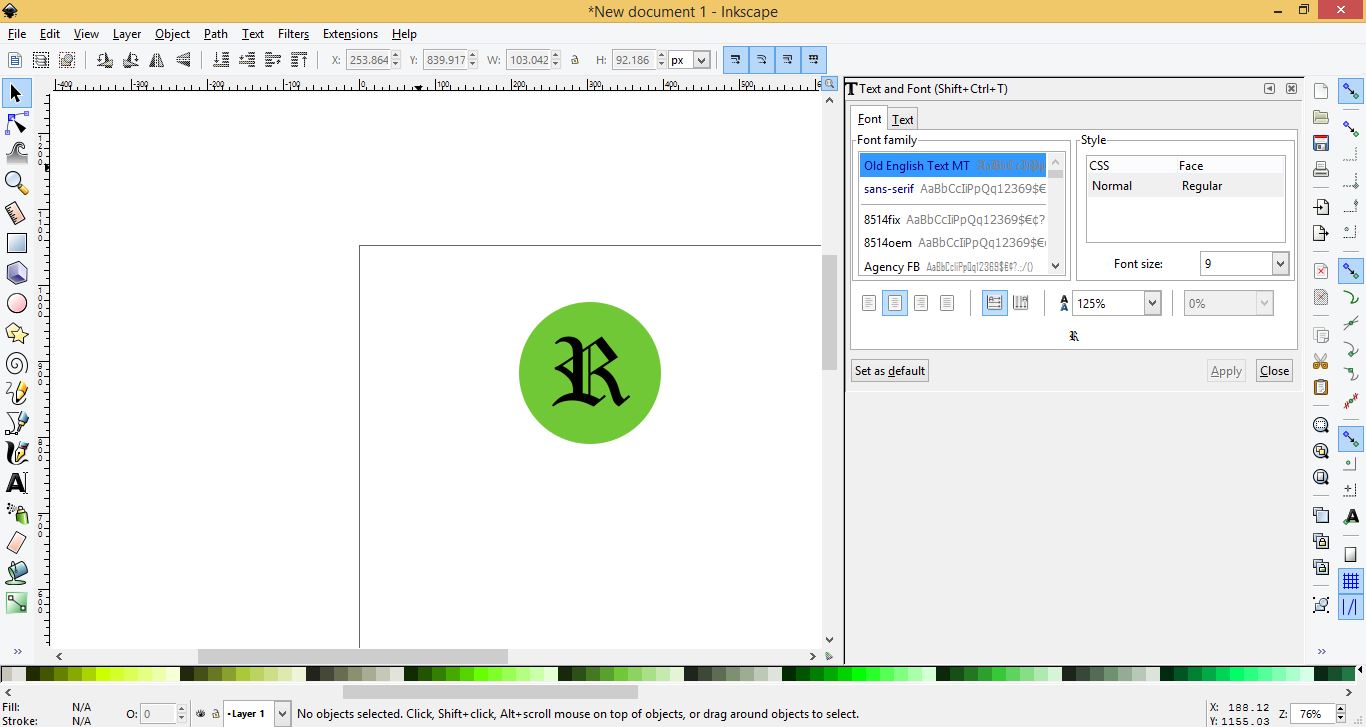Toggle center text alignment in Text dialog
1366x727 pixels.
click(x=894, y=302)
